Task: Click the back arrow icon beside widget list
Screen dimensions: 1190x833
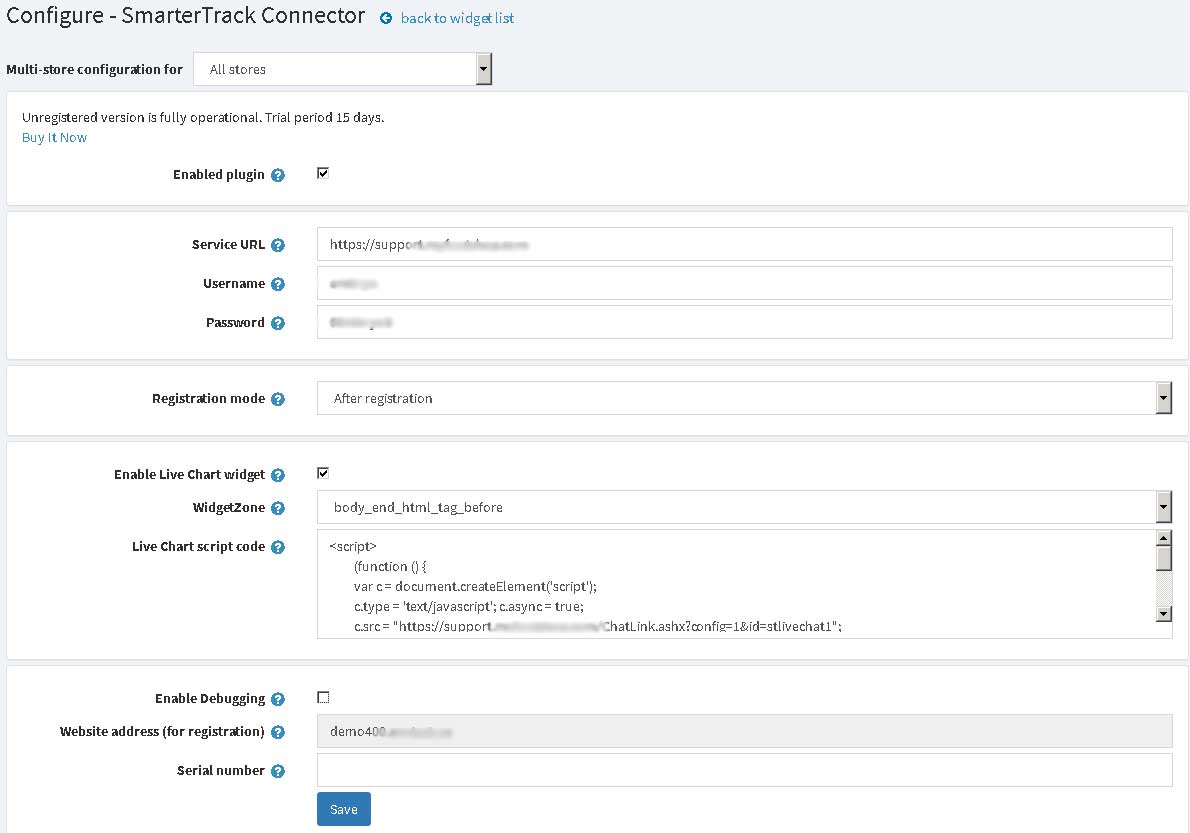Action: [x=386, y=18]
